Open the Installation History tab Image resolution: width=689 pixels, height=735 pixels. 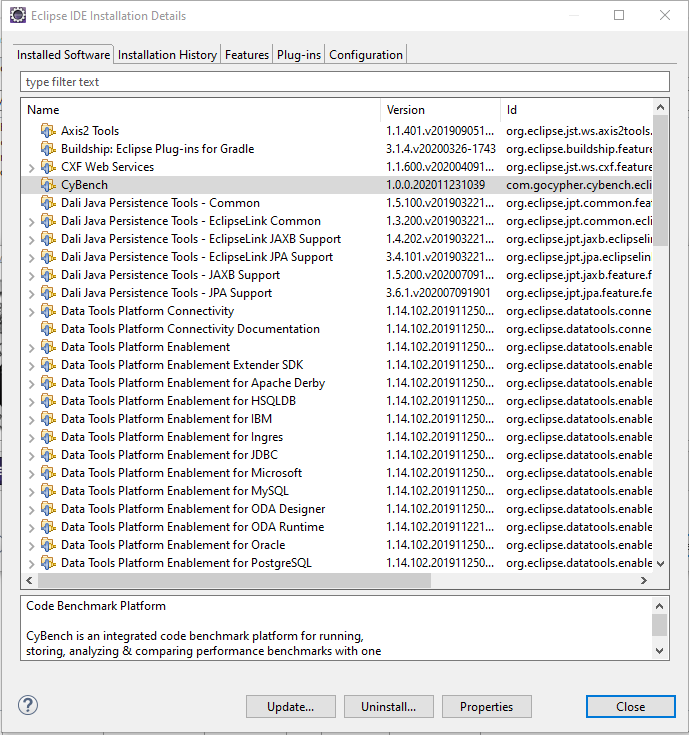(x=167, y=55)
